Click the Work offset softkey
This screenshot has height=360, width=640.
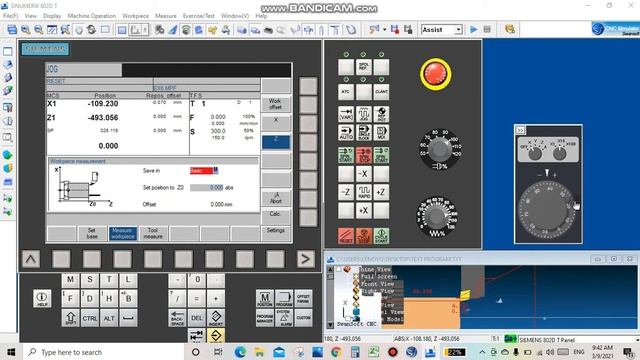coord(276,104)
